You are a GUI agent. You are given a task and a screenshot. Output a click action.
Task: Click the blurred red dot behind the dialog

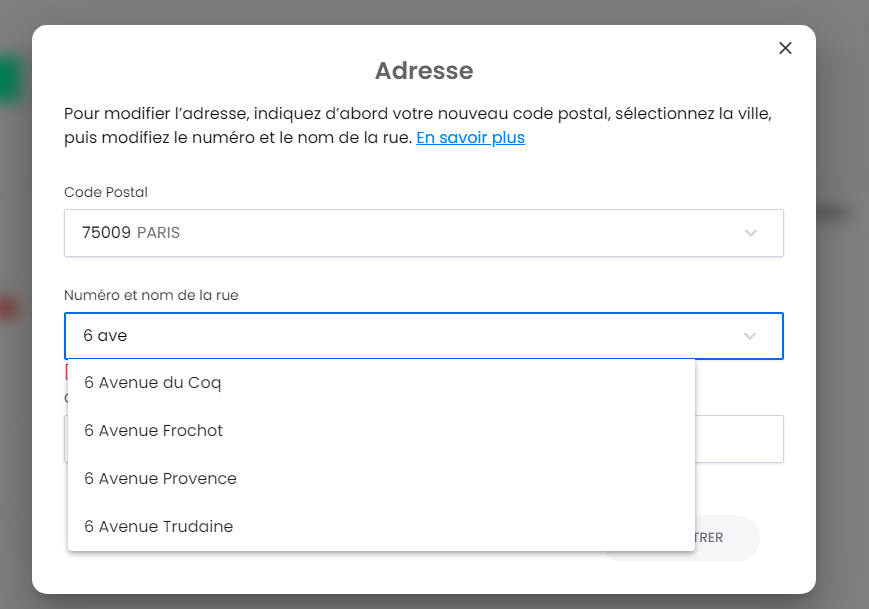click(x=10, y=309)
